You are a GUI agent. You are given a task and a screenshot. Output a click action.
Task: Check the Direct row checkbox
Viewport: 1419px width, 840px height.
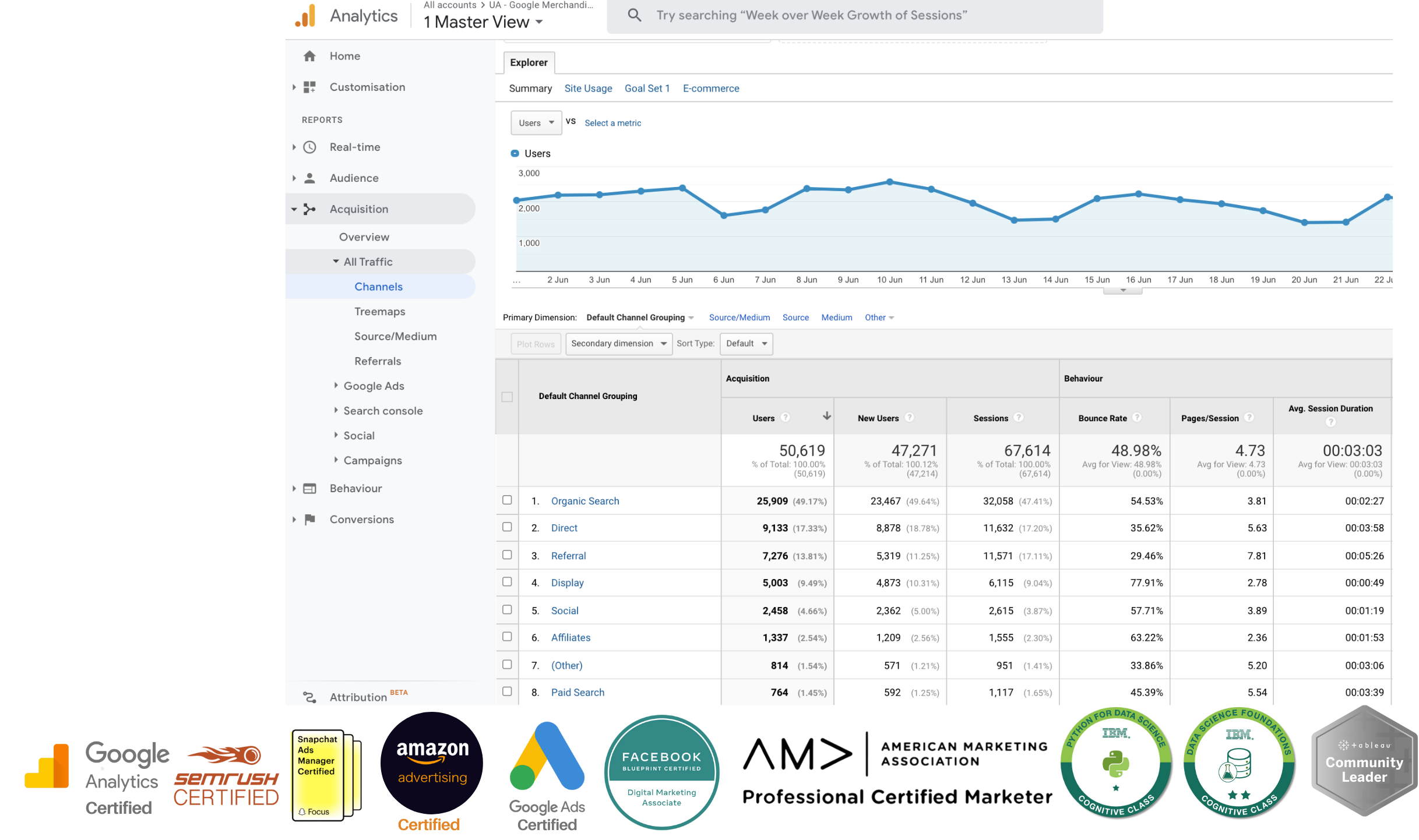[x=507, y=527]
